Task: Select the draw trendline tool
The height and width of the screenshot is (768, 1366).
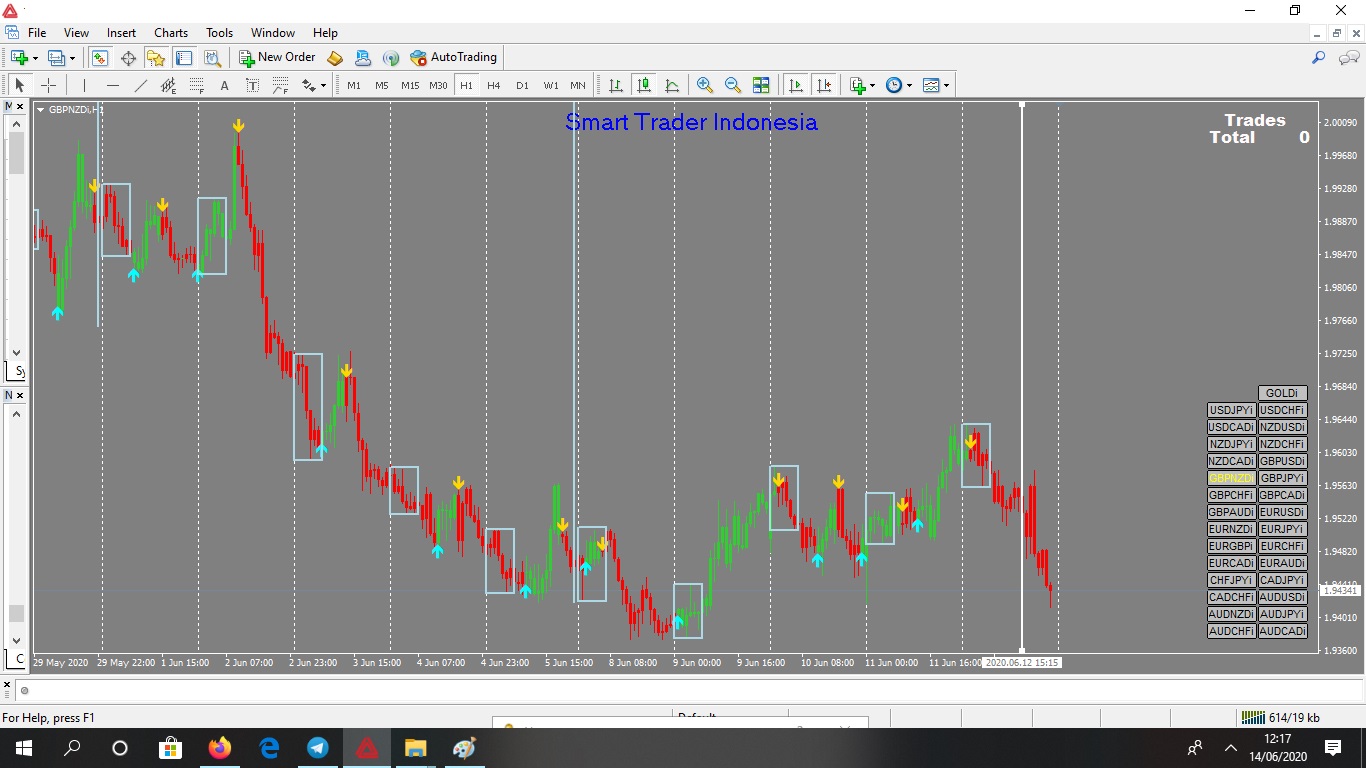Action: click(x=141, y=86)
